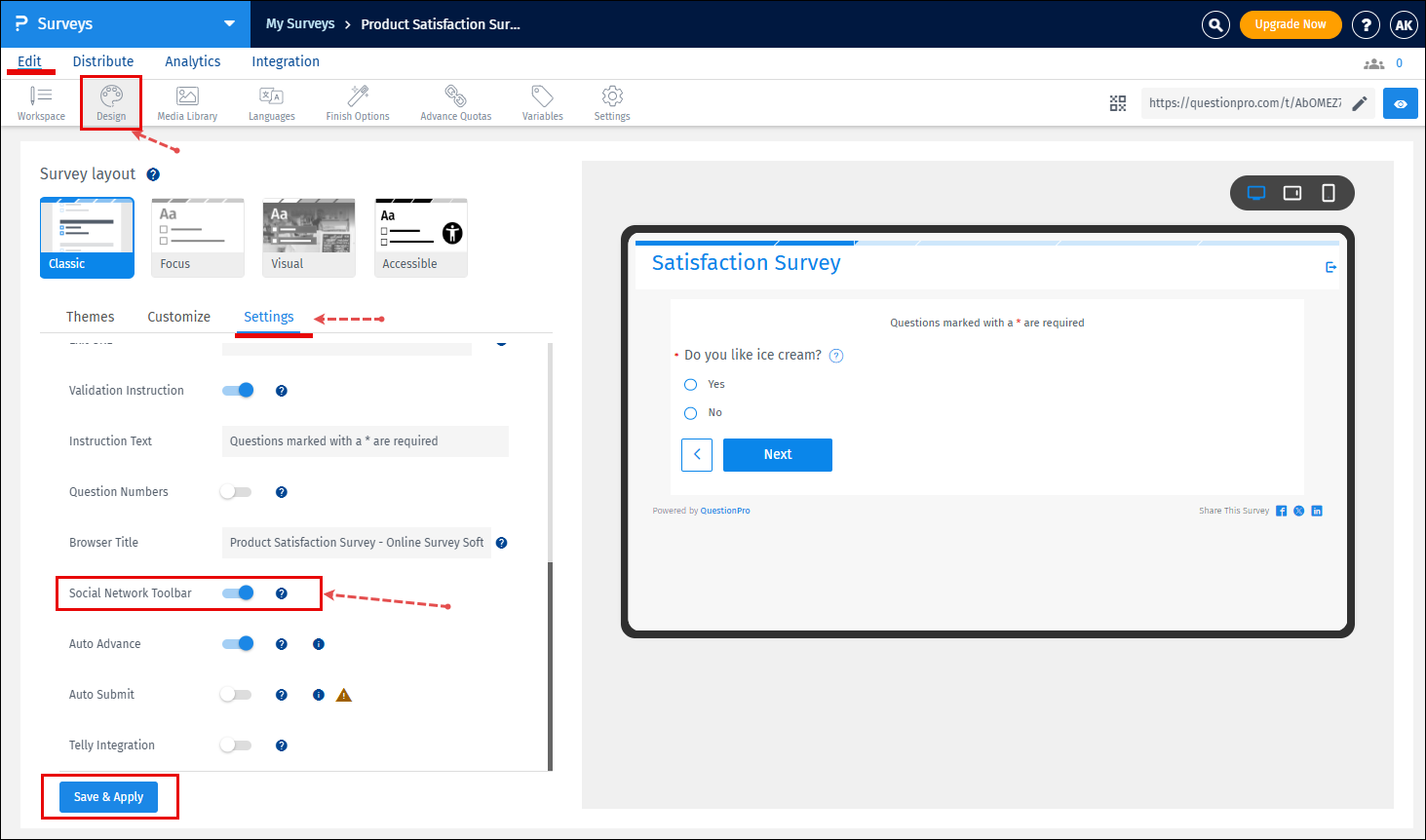Select the Yes radio button

tap(690, 384)
